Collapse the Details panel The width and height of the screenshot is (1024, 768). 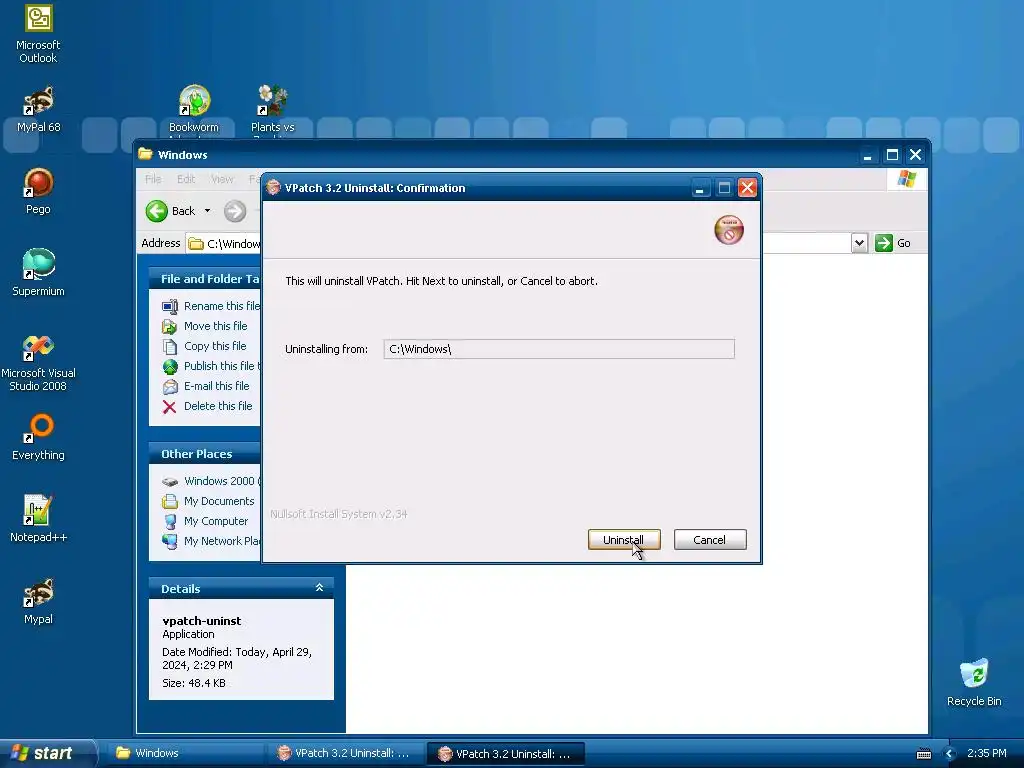pyautogui.click(x=319, y=588)
